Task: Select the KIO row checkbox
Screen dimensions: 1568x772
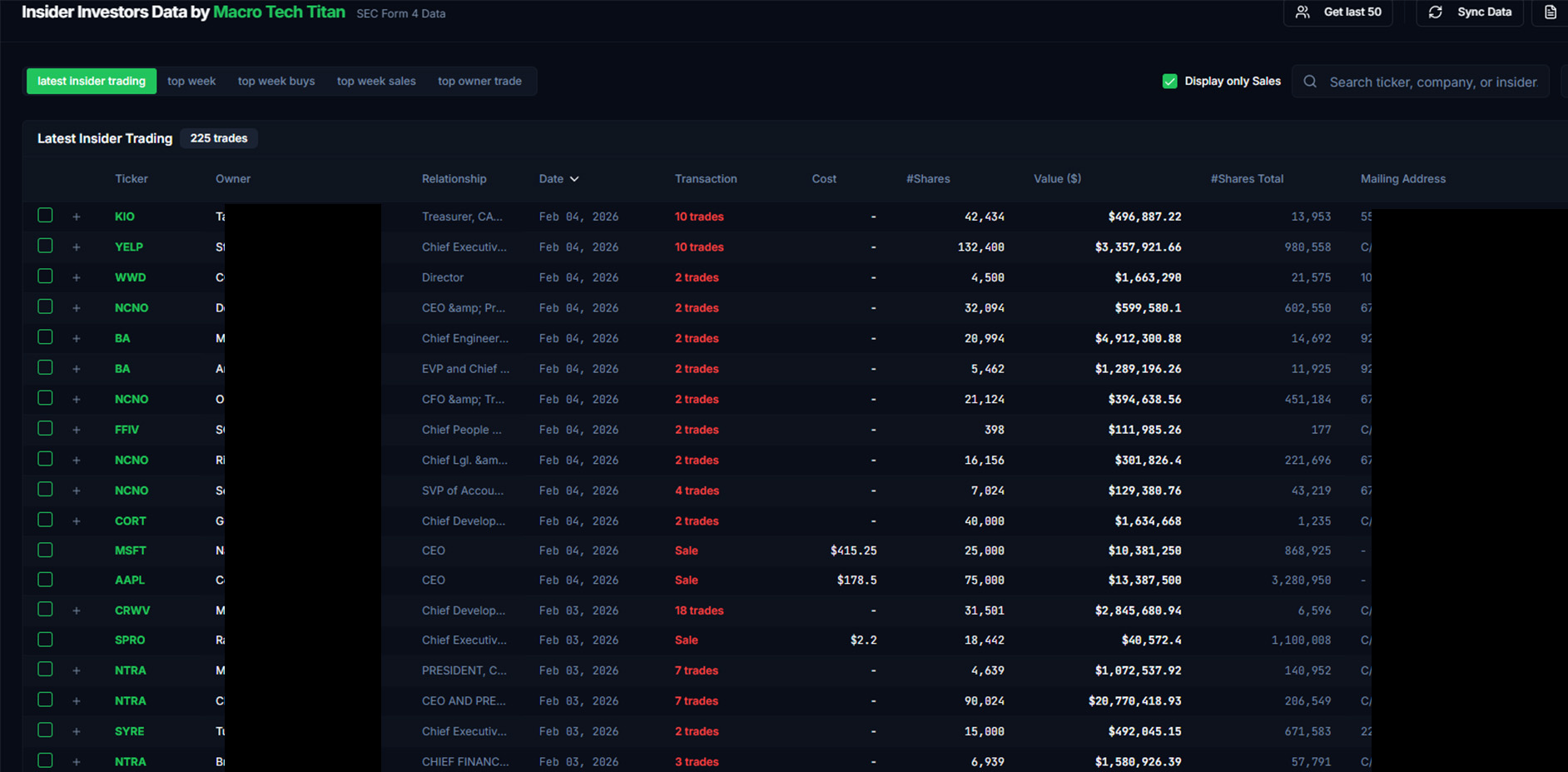Action: coord(45,215)
